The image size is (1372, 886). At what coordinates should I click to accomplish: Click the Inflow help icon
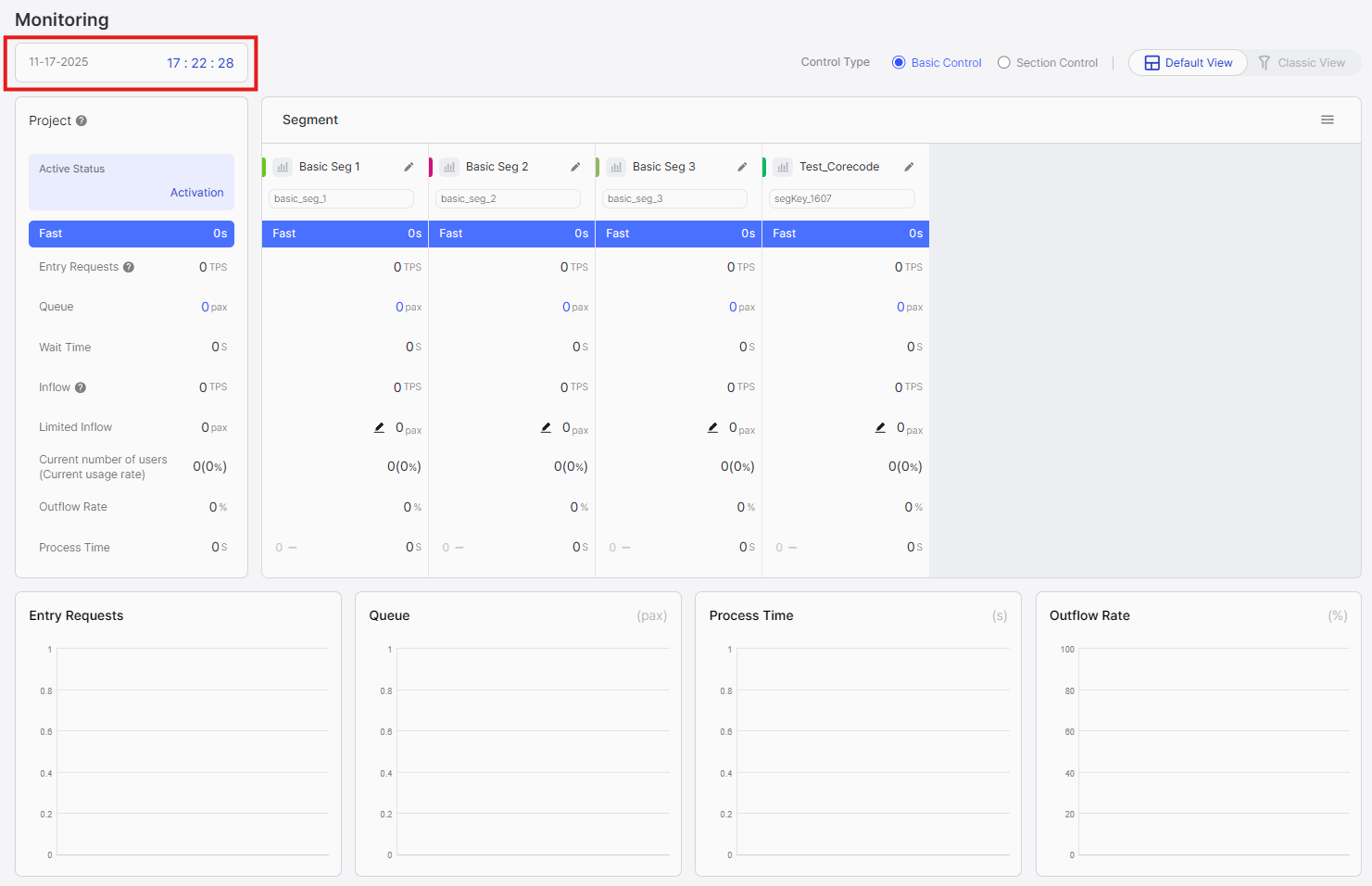[x=81, y=387]
